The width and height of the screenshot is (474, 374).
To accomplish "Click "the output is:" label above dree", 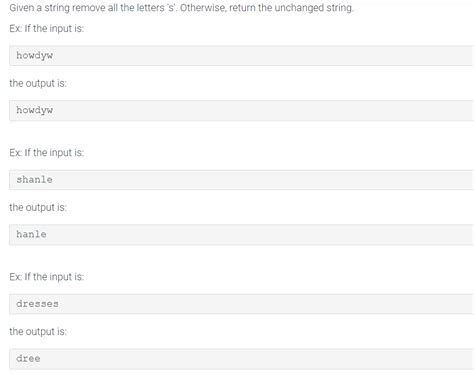I will (x=38, y=331).
